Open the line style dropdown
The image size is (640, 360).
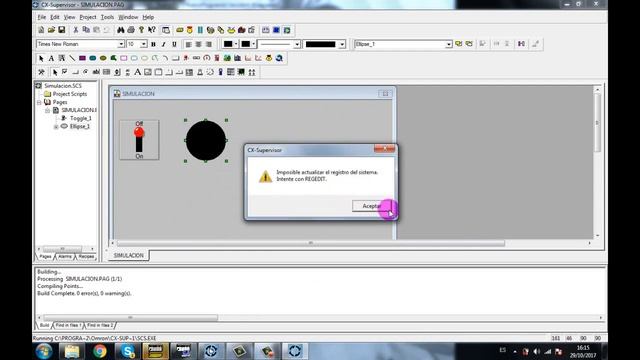297,44
